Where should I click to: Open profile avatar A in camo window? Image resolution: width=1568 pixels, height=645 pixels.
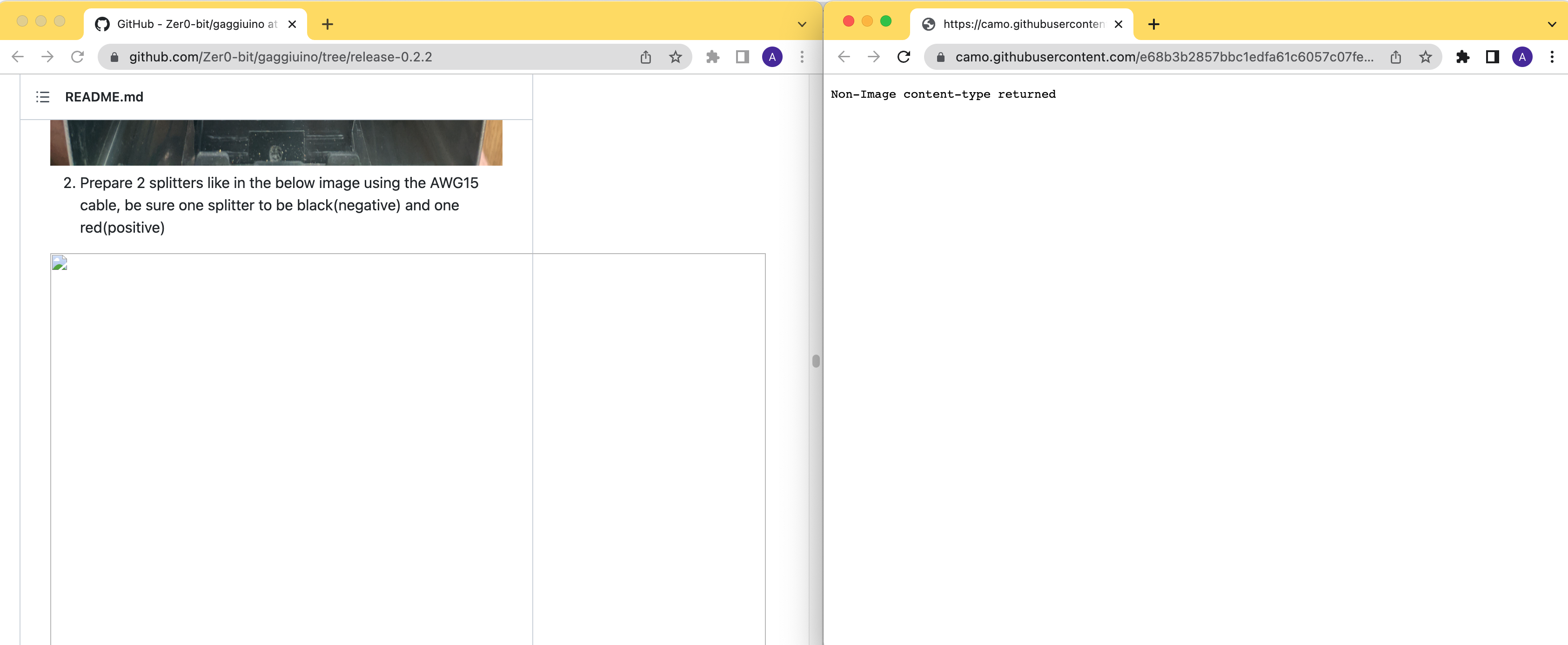click(x=1522, y=57)
